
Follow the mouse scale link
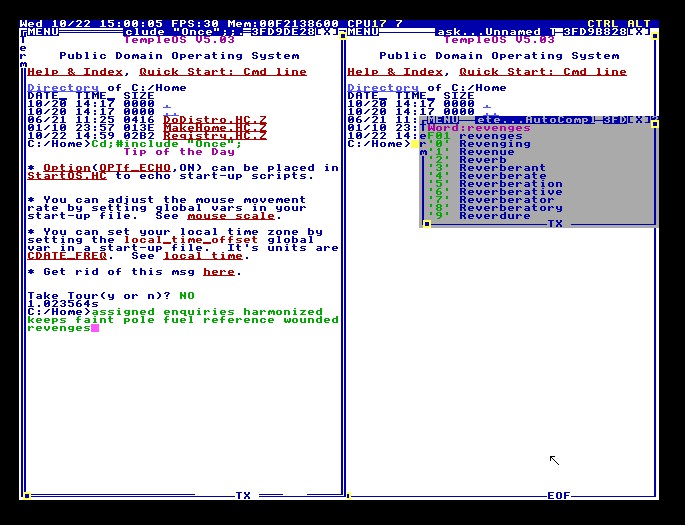231,216
